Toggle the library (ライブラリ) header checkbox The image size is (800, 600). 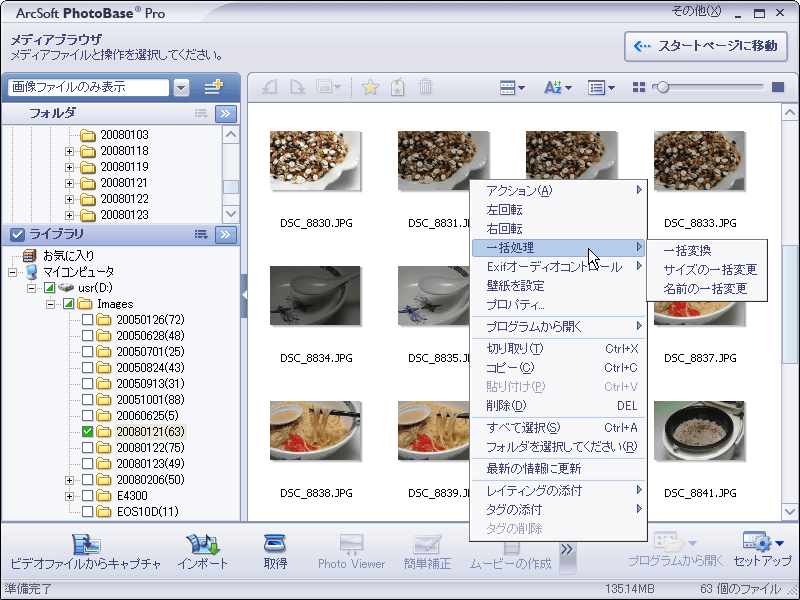(17, 234)
